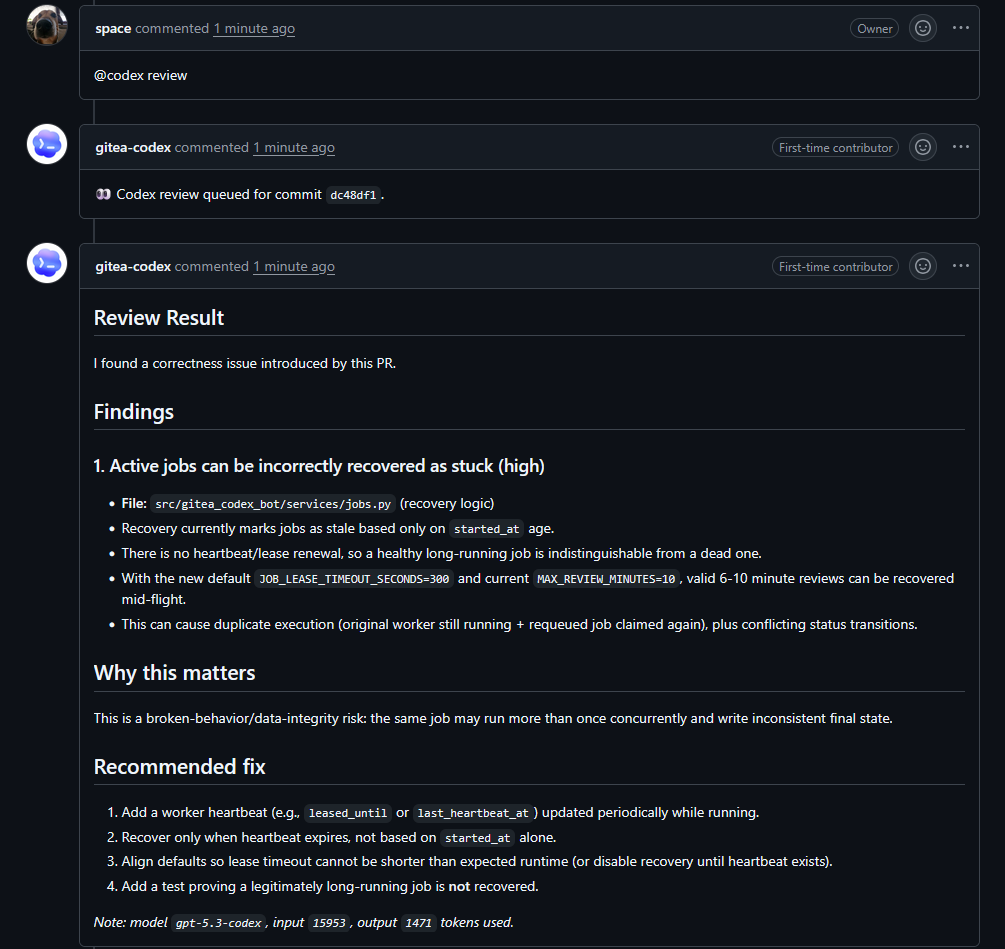Click the JOB_LEASE_TIMEOUT_SECONDS=300 code snippet

[x=354, y=579]
